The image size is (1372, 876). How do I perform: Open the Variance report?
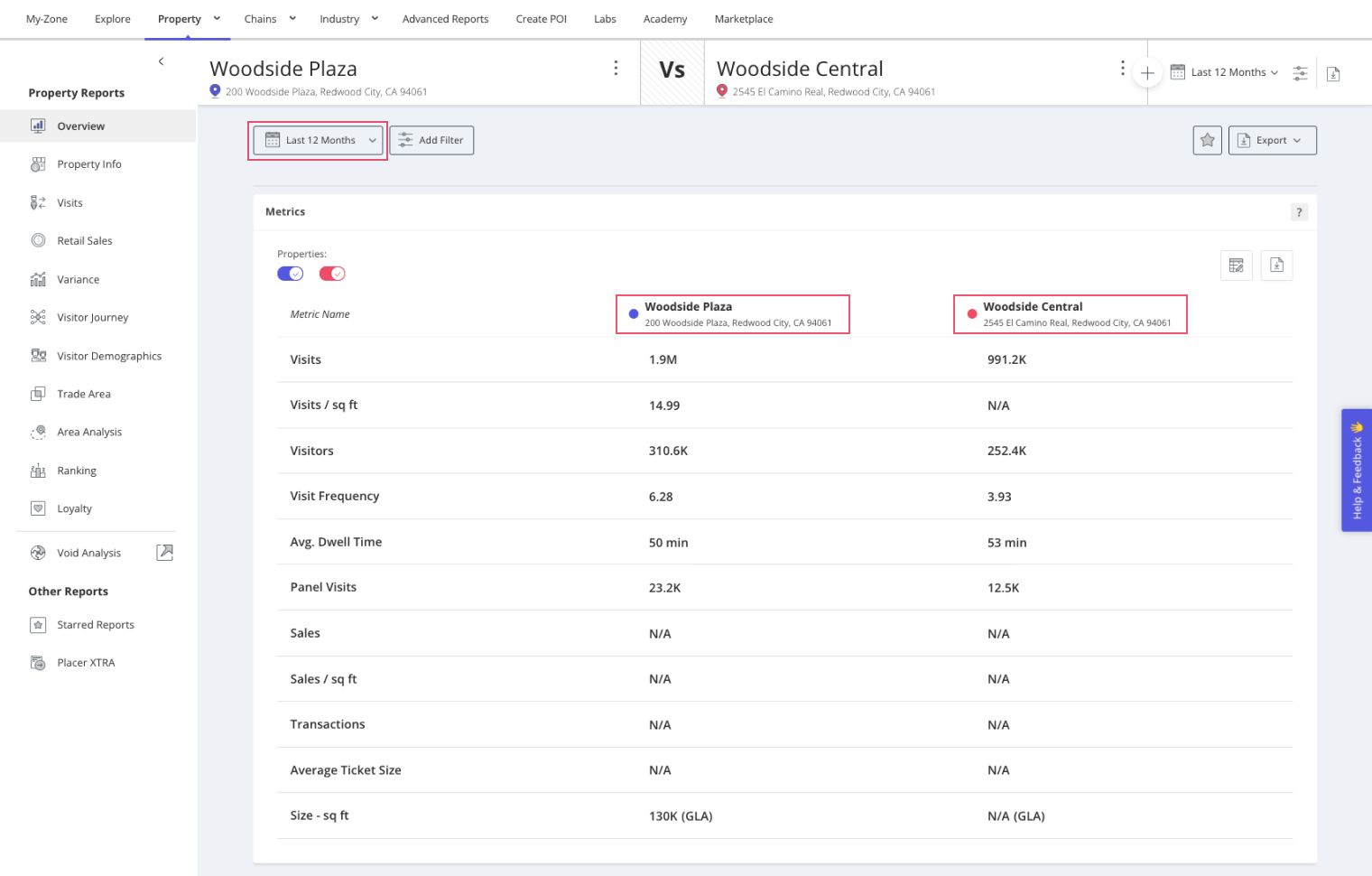pos(78,280)
